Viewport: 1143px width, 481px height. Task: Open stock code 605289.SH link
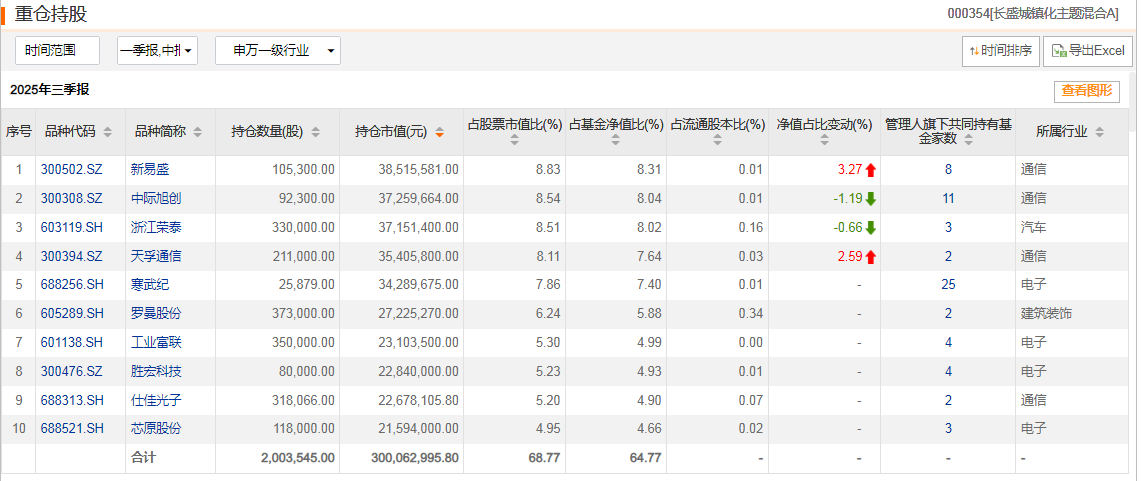click(x=71, y=313)
